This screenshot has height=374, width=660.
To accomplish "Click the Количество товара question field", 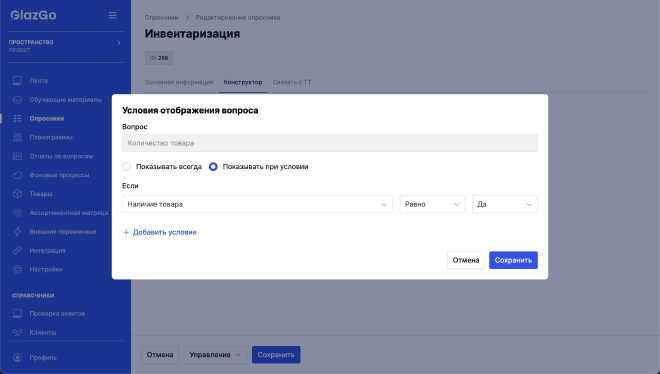I will pos(330,143).
